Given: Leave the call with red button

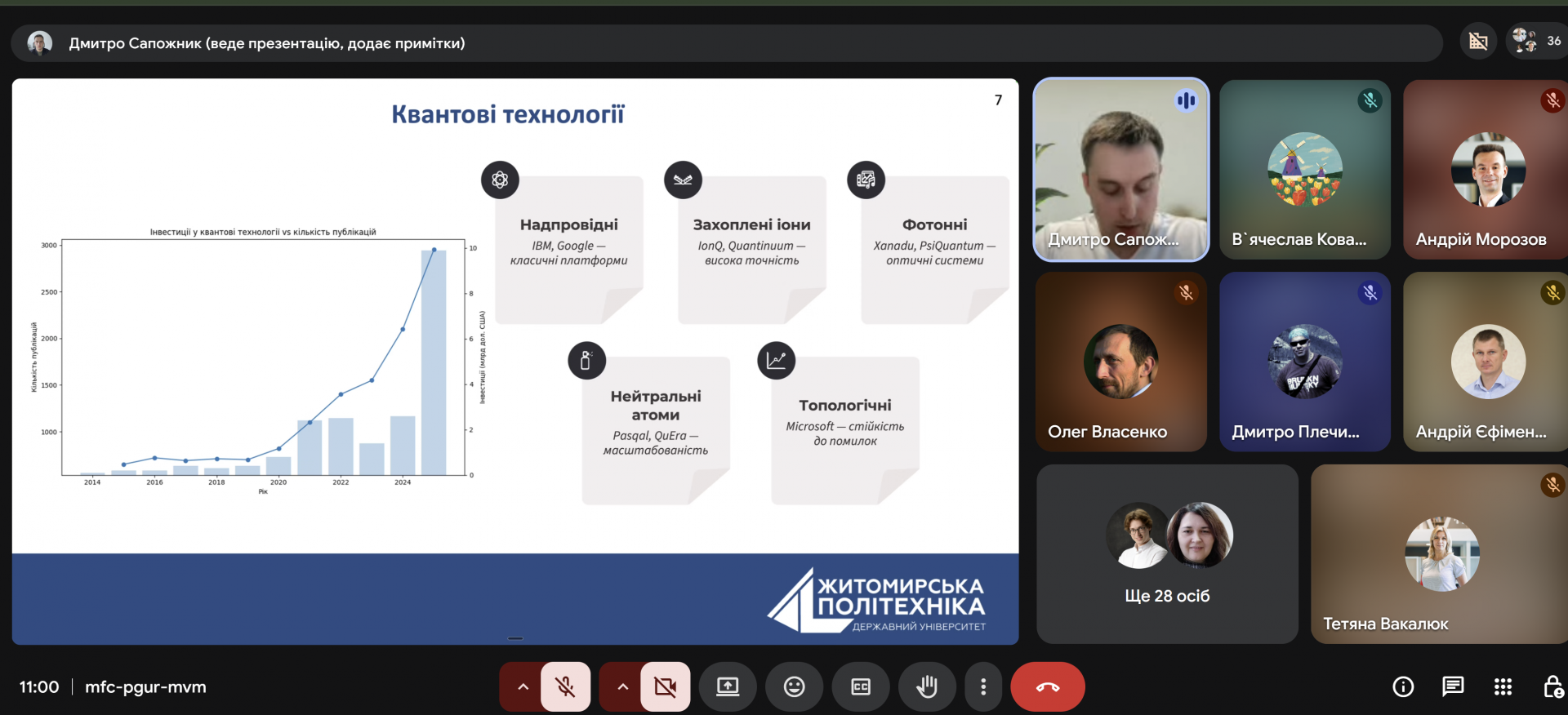Looking at the screenshot, I should [1048, 686].
